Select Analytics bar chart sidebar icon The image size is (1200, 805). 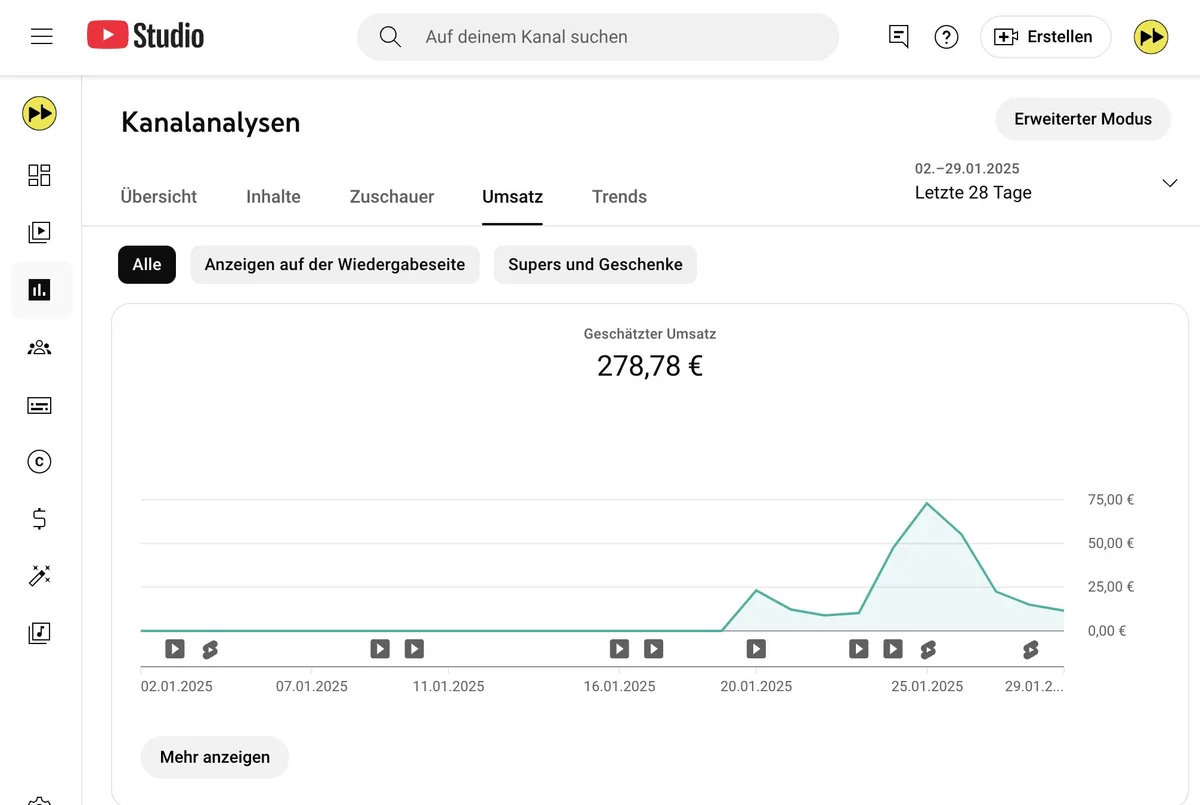coord(40,290)
